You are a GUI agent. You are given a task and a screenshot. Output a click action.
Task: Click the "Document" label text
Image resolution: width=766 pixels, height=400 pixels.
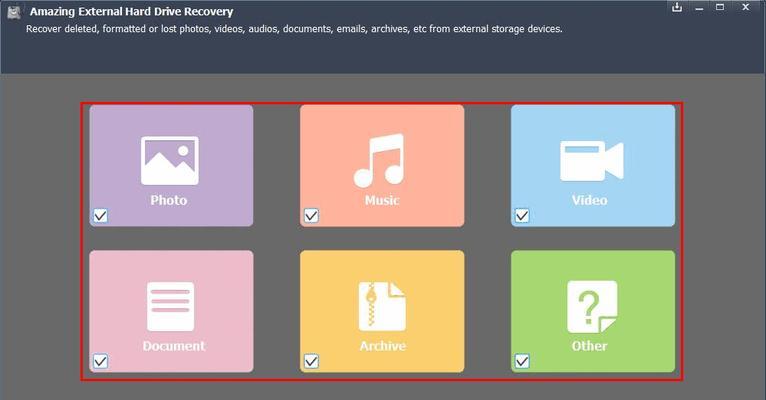point(174,346)
